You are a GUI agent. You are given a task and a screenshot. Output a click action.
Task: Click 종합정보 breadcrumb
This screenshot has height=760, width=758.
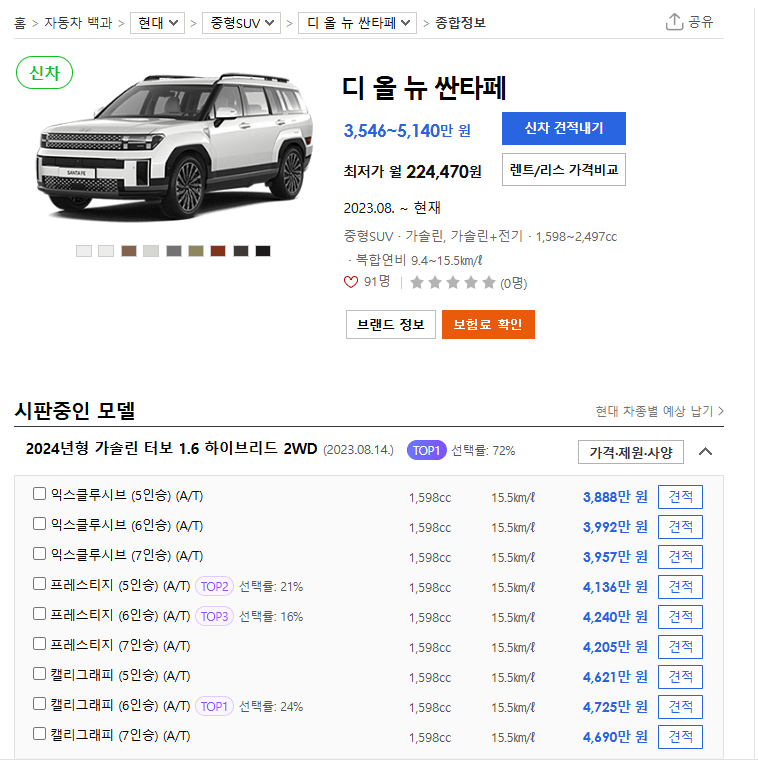[460, 23]
